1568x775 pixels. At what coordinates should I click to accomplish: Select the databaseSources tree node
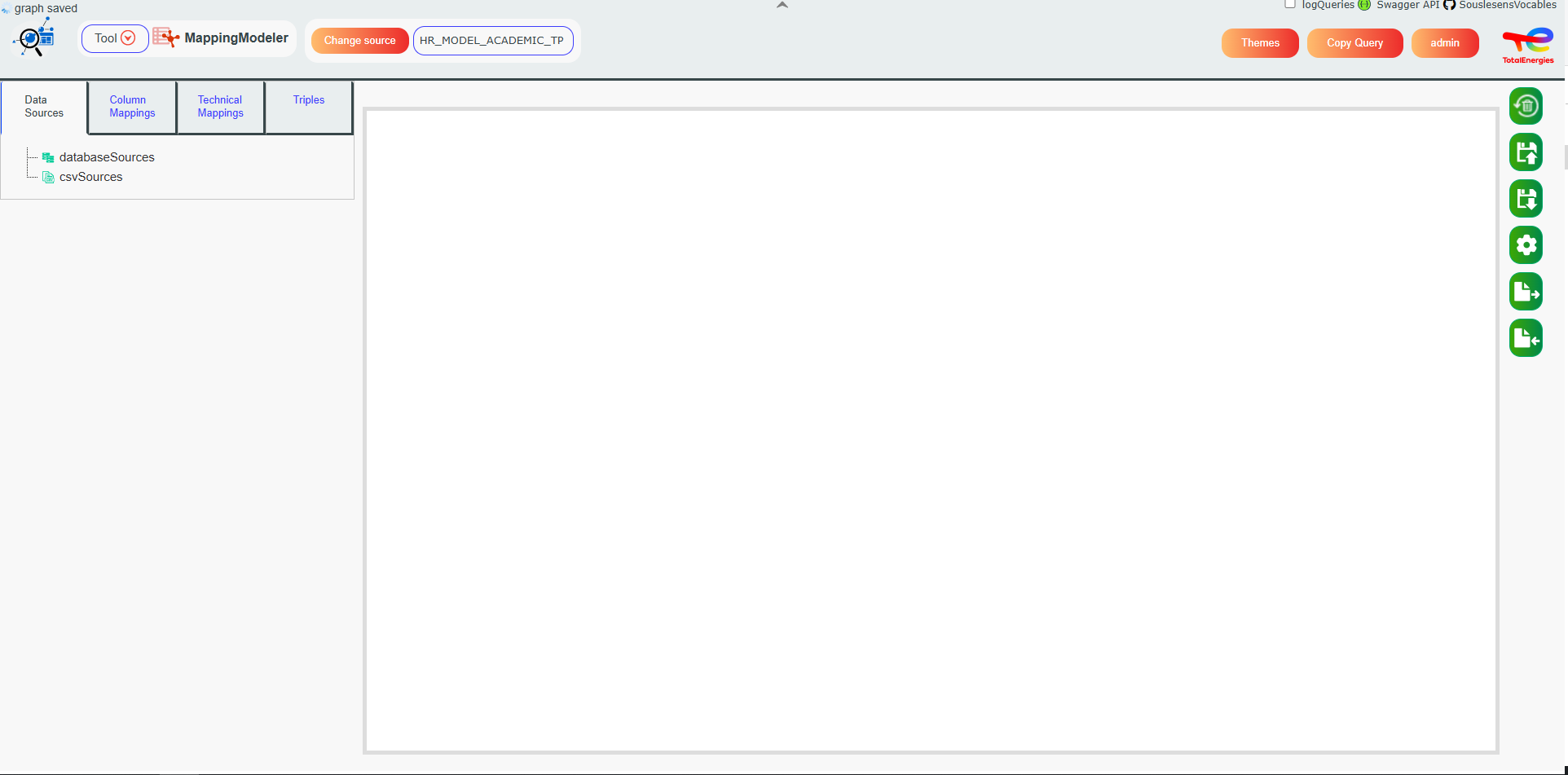pyautogui.click(x=107, y=157)
